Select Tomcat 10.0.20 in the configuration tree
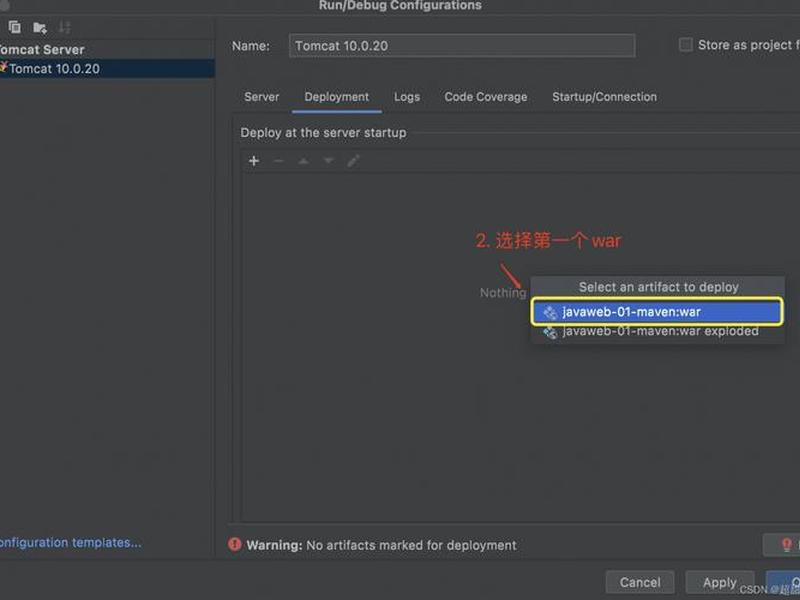 (107, 68)
